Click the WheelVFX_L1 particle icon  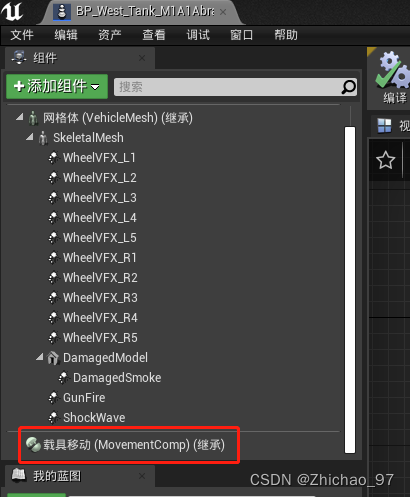pyautogui.click(x=54, y=158)
